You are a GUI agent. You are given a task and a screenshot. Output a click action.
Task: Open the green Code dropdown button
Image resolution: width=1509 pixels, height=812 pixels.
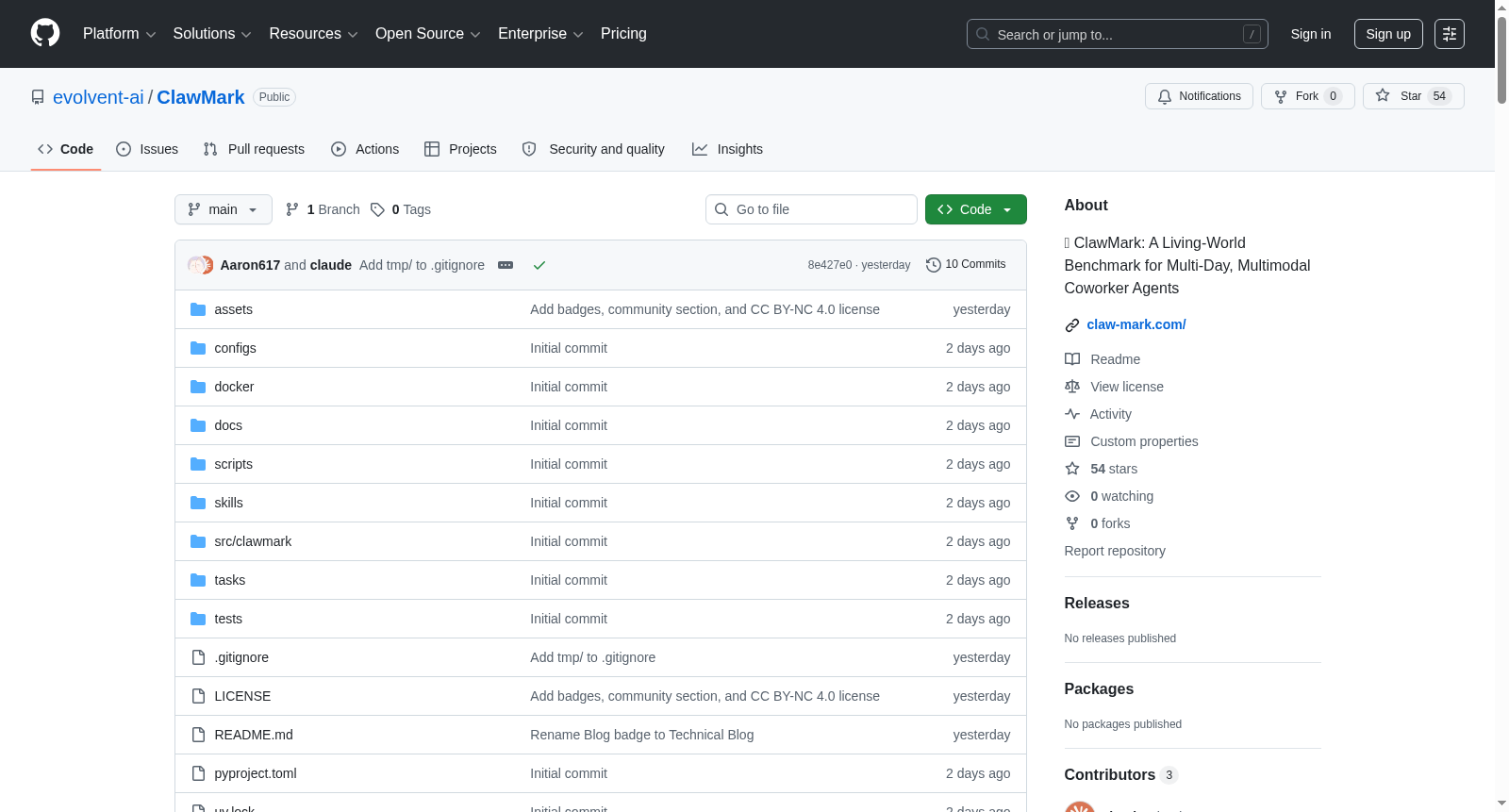point(975,209)
